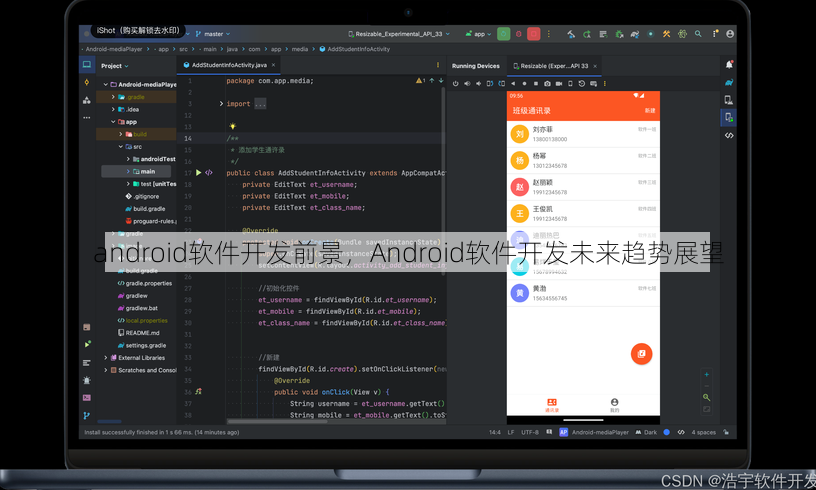This screenshot has height=490, width=816.
Task: Open the 刘亦菲 contact row in the phone app
Action: 583,134
